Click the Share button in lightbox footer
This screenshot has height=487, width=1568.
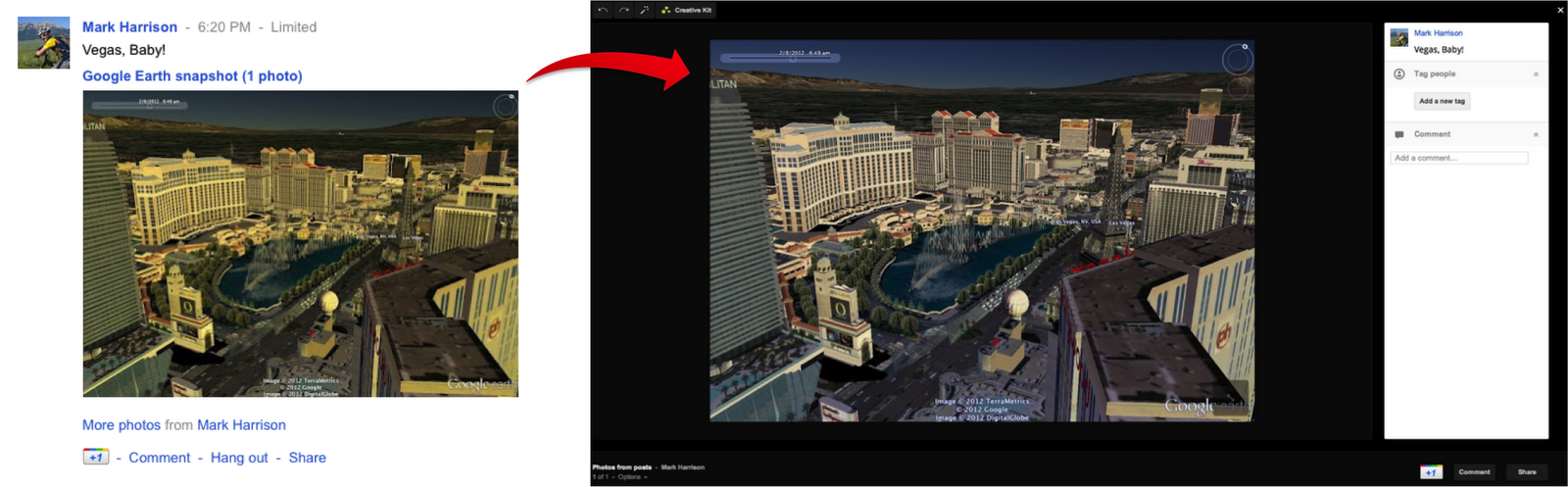[x=1527, y=472]
